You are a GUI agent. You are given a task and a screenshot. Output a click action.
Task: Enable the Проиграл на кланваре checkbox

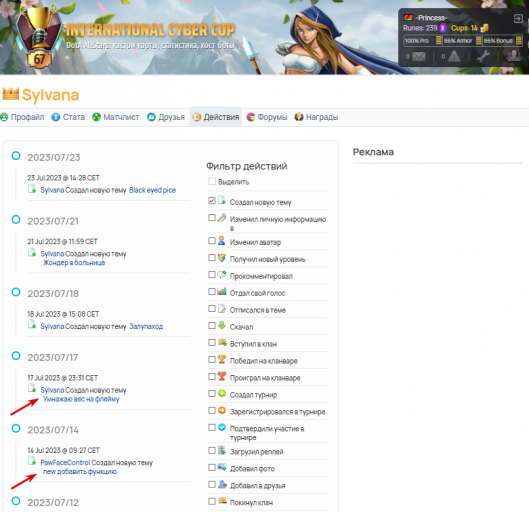click(x=212, y=376)
